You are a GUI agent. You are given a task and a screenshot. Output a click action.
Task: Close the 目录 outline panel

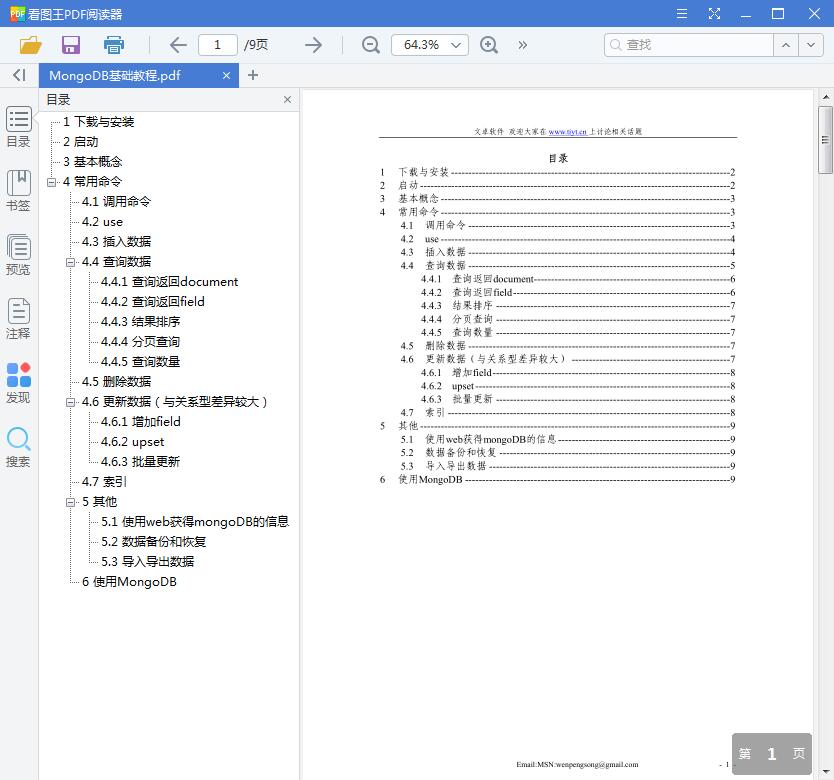[287, 99]
